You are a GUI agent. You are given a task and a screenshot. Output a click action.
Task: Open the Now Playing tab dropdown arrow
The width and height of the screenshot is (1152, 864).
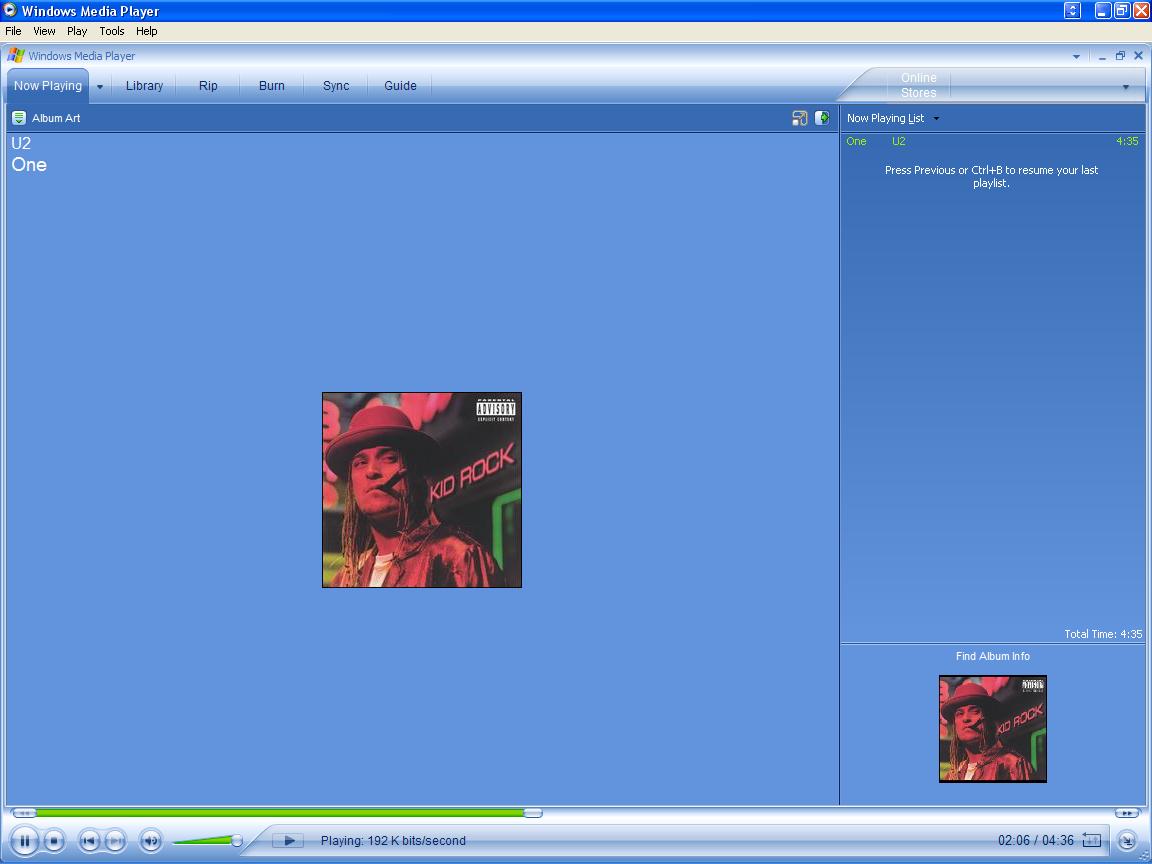[99, 86]
